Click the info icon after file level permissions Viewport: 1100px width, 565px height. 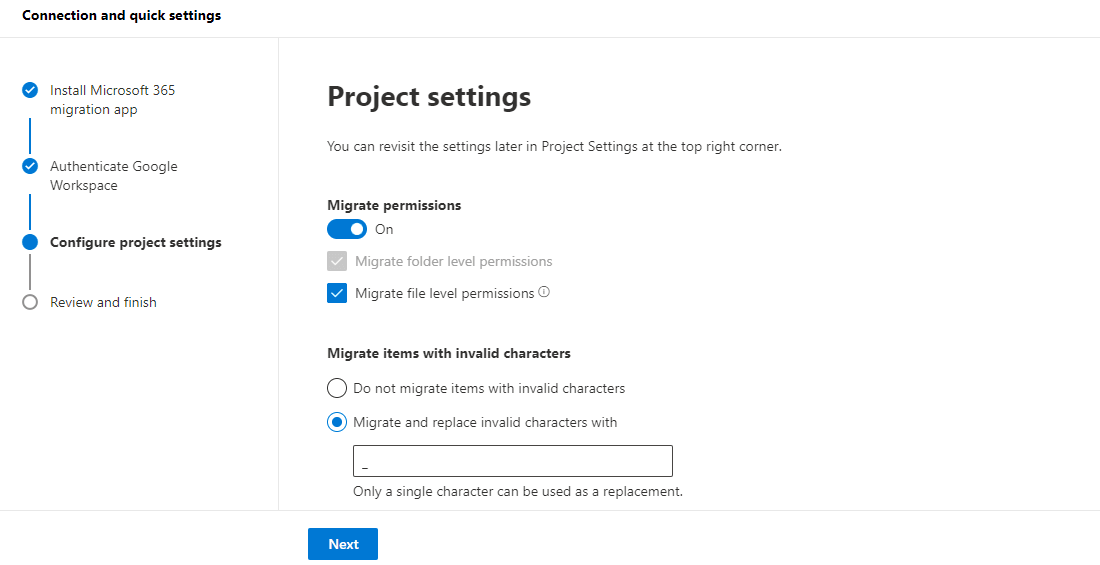tap(544, 292)
